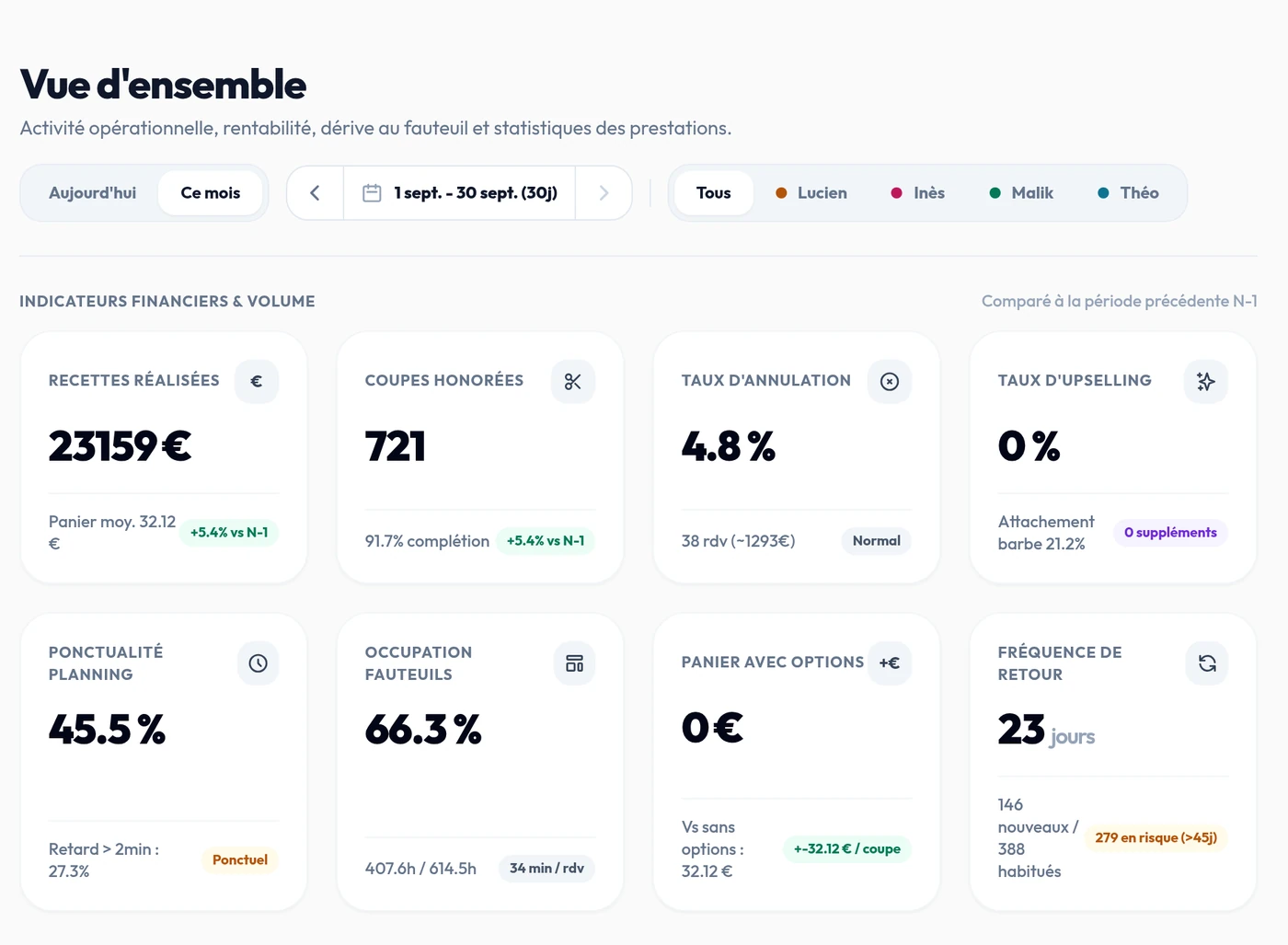The width and height of the screenshot is (1288, 945).
Task: Select the Ce mois period tab
Action: [x=211, y=193]
